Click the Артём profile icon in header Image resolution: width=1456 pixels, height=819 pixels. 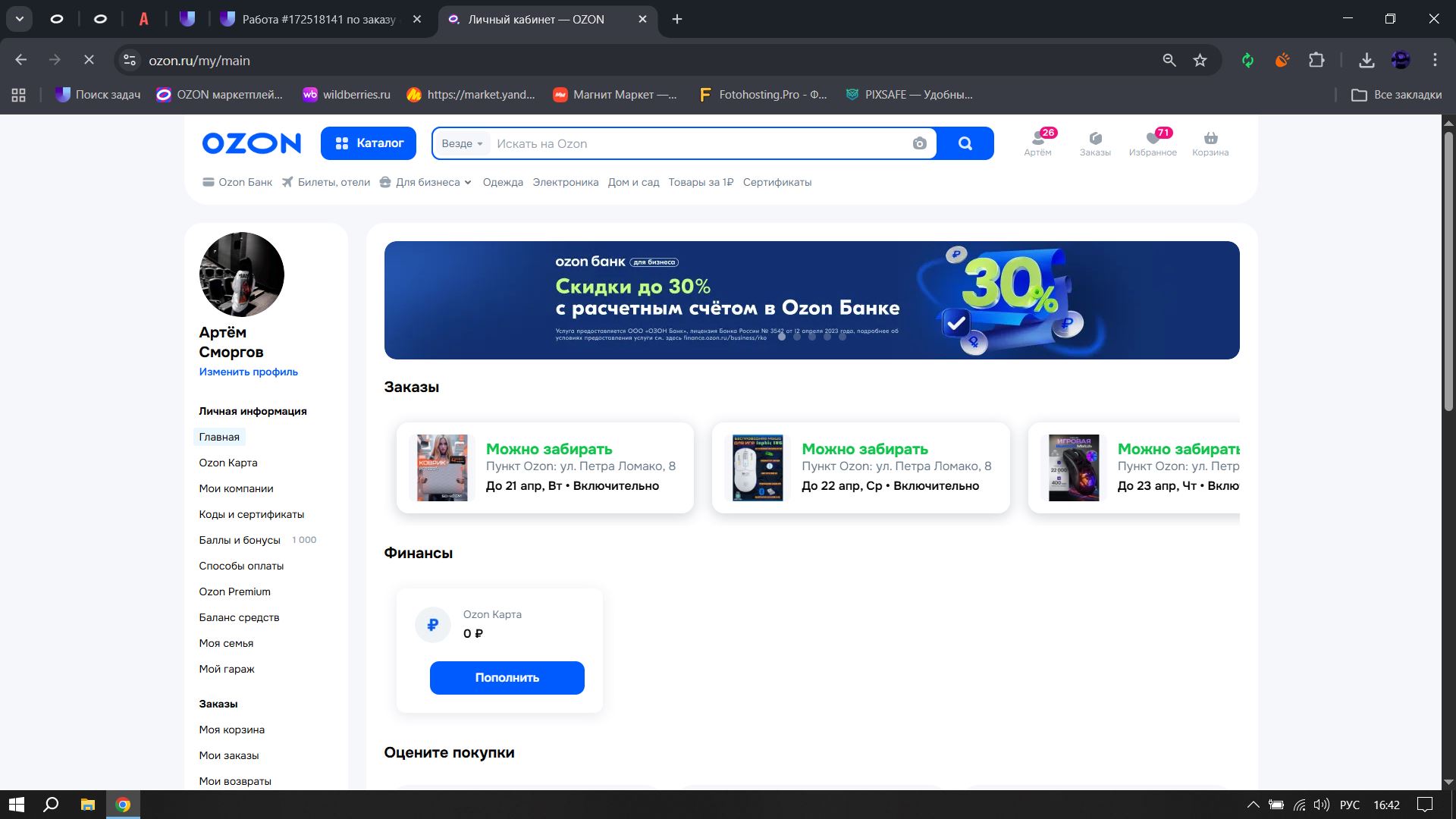[x=1037, y=143]
